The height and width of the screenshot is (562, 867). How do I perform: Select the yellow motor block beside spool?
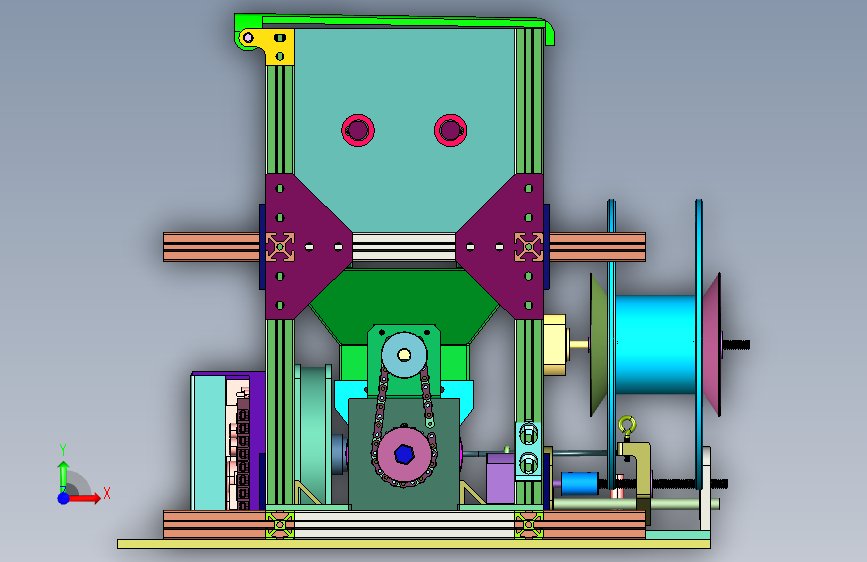tap(555, 345)
